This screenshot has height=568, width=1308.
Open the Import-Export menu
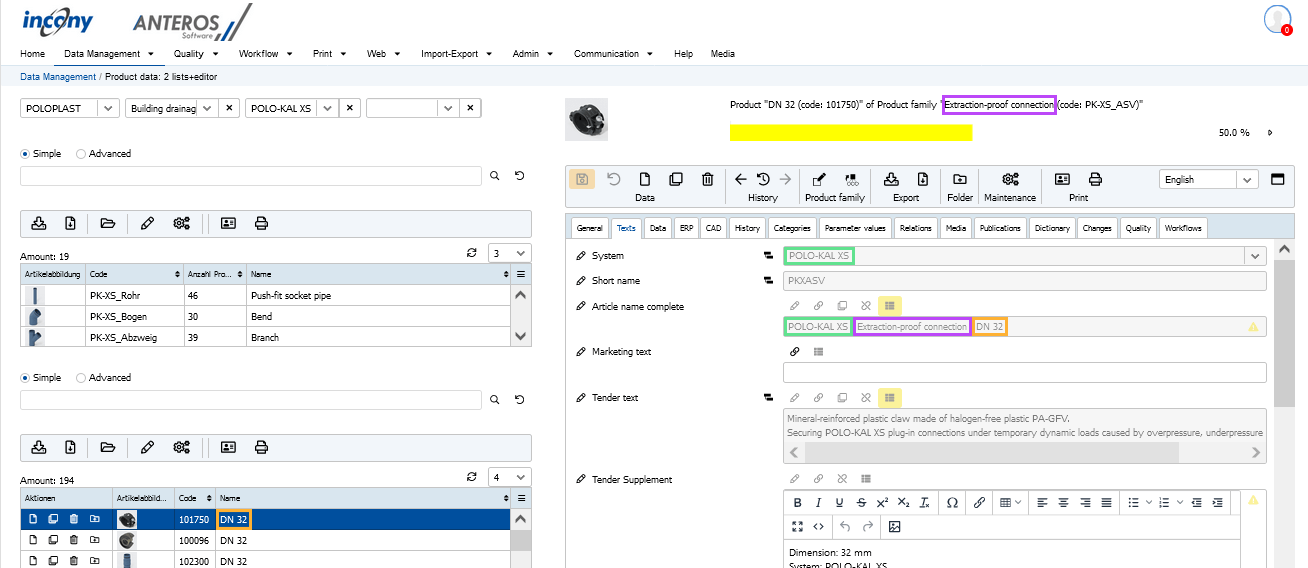click(457, 54)
